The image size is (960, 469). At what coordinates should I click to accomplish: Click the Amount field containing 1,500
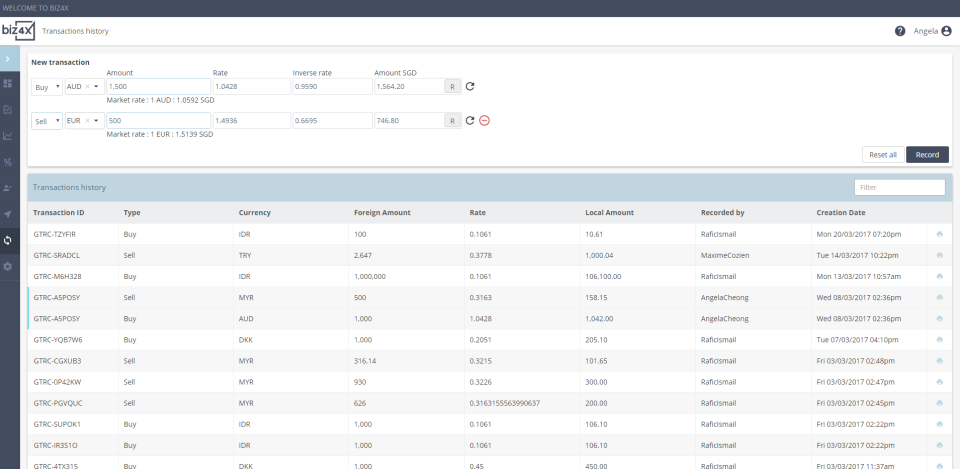tap(159, 87)
